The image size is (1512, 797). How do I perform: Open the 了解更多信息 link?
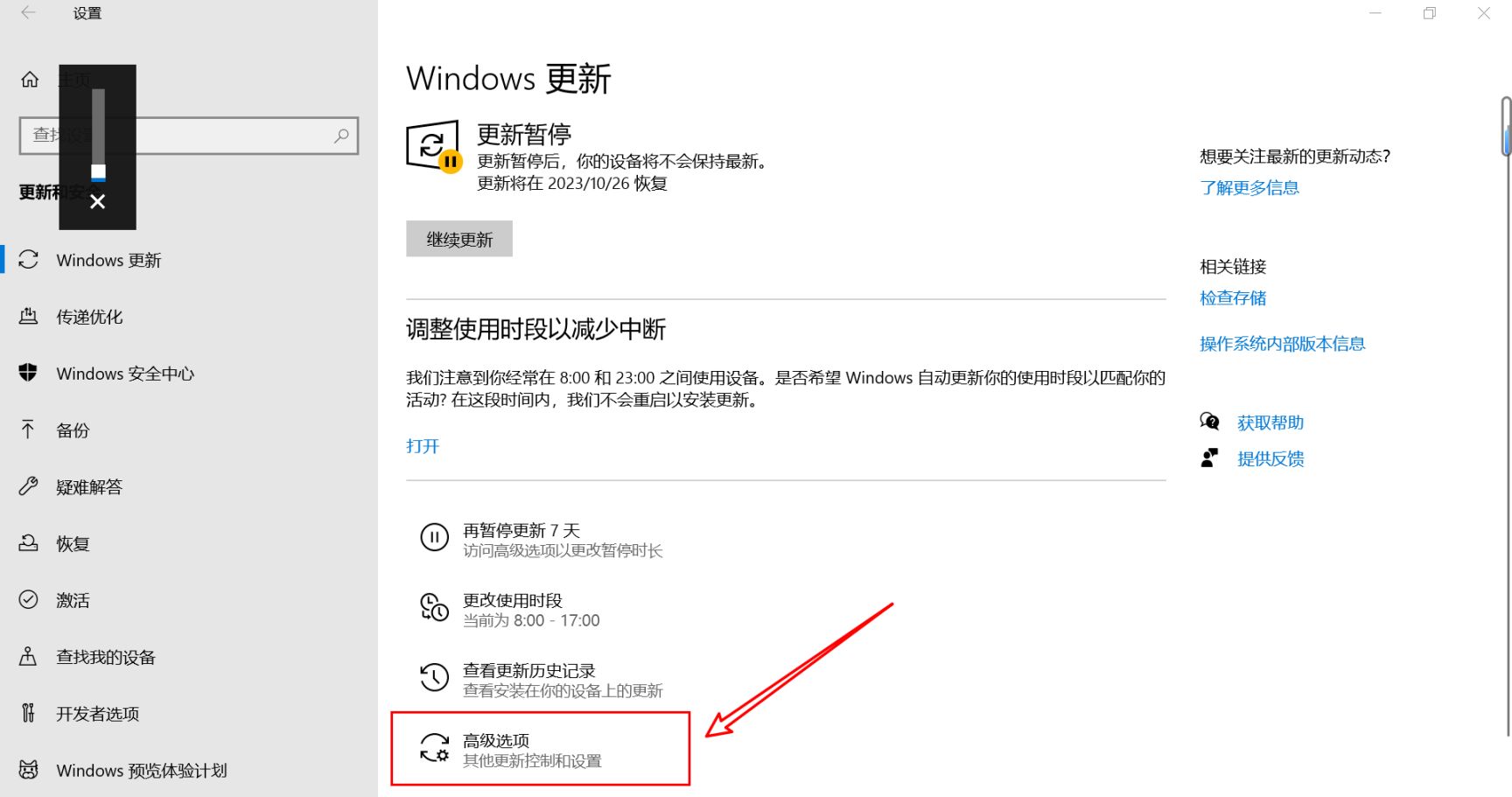1249,187
